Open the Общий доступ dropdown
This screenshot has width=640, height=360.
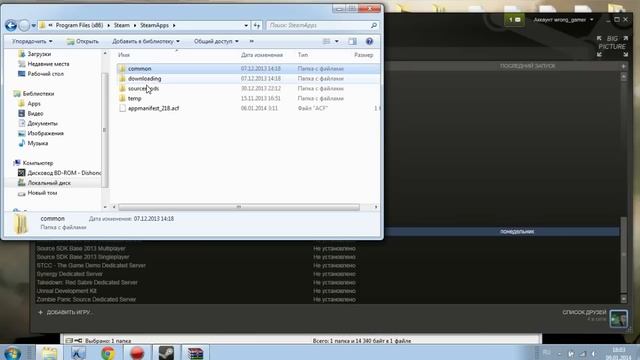tap(216, 41)
